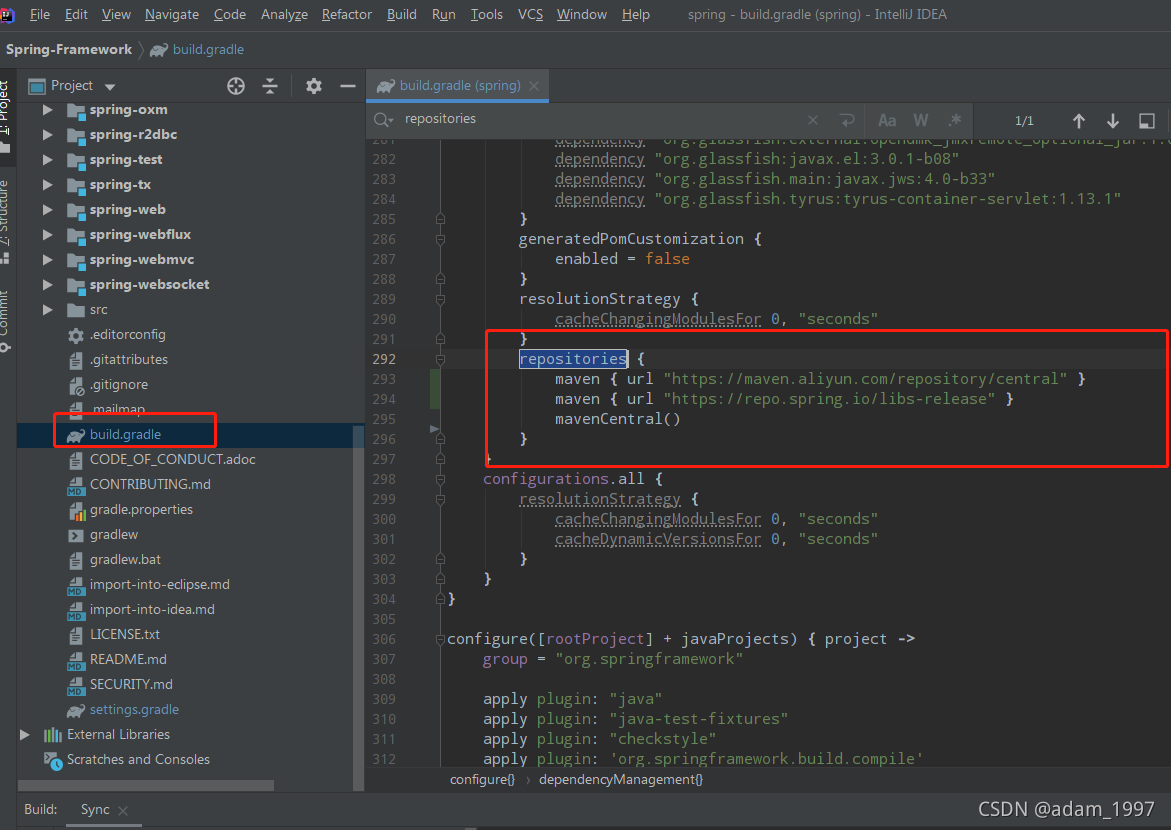
Task: Toggle Words (W) option in find bar
Action: coord(921,120)
